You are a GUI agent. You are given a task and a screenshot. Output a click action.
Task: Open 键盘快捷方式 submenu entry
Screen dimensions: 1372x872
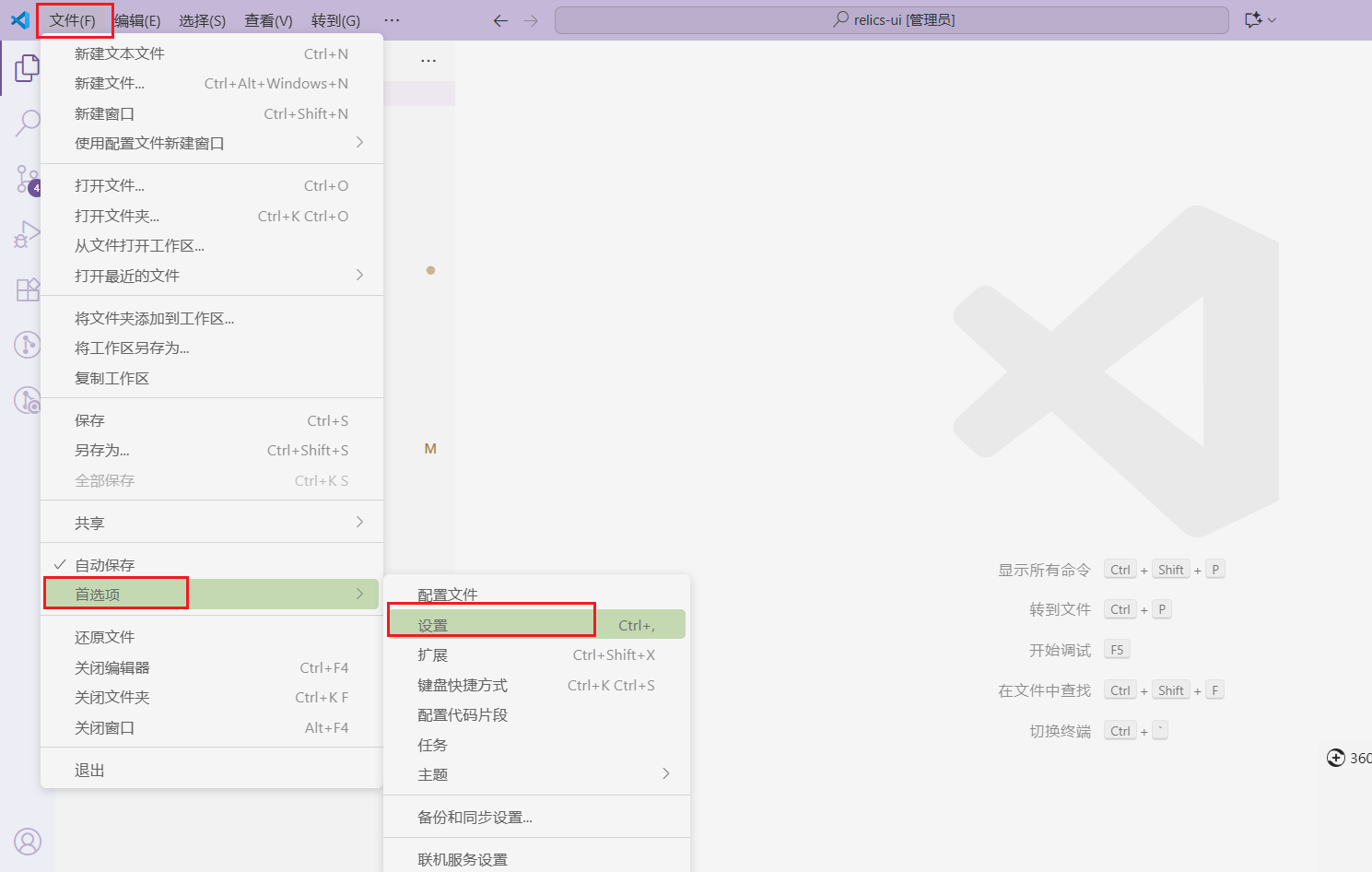pos(536,685)
